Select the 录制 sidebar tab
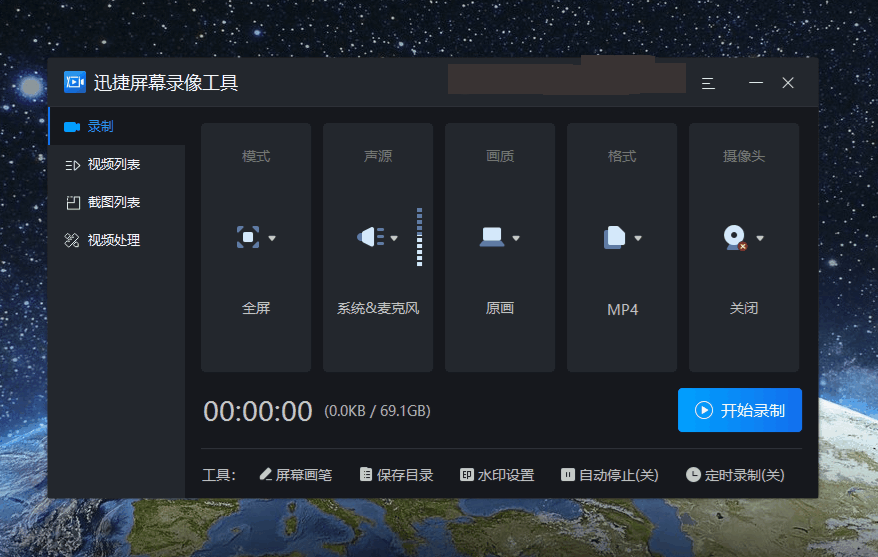Viewport: 878px width, 557px height. [x=116, y=127]
